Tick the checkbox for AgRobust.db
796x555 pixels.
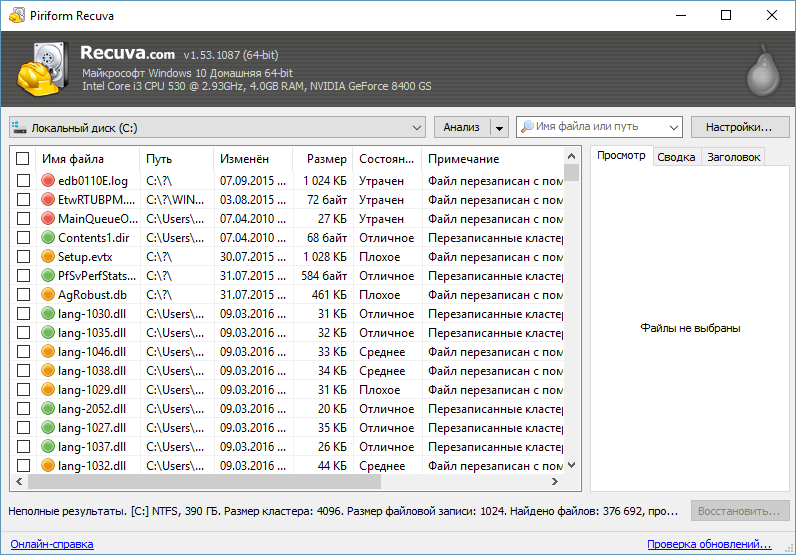(x=23, y=295)
